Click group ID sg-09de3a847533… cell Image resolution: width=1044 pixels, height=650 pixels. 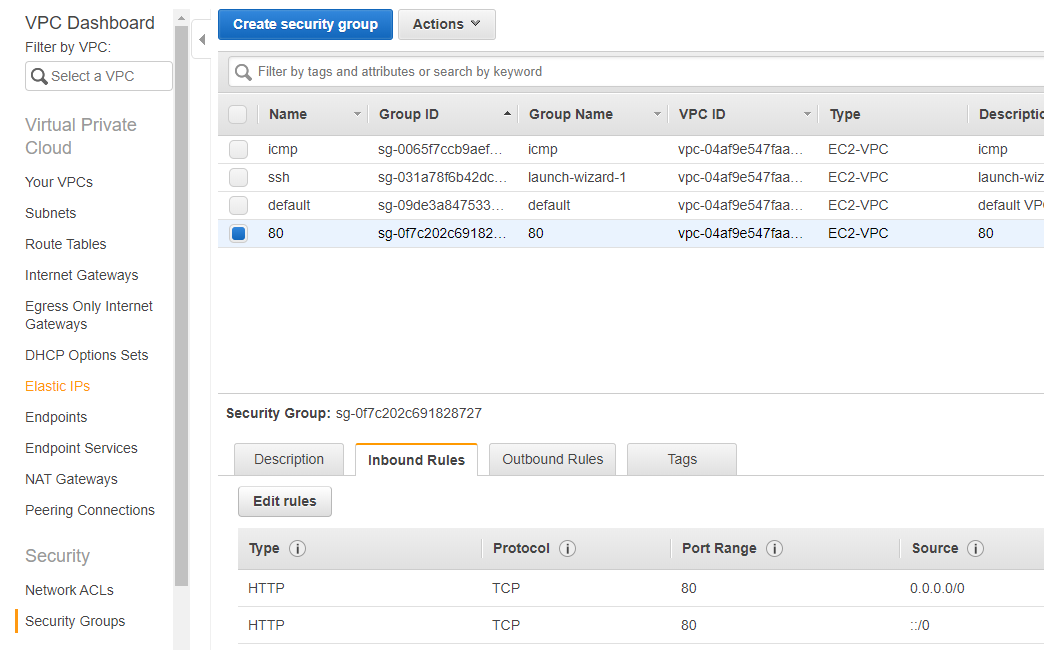[x=441, y=205]
